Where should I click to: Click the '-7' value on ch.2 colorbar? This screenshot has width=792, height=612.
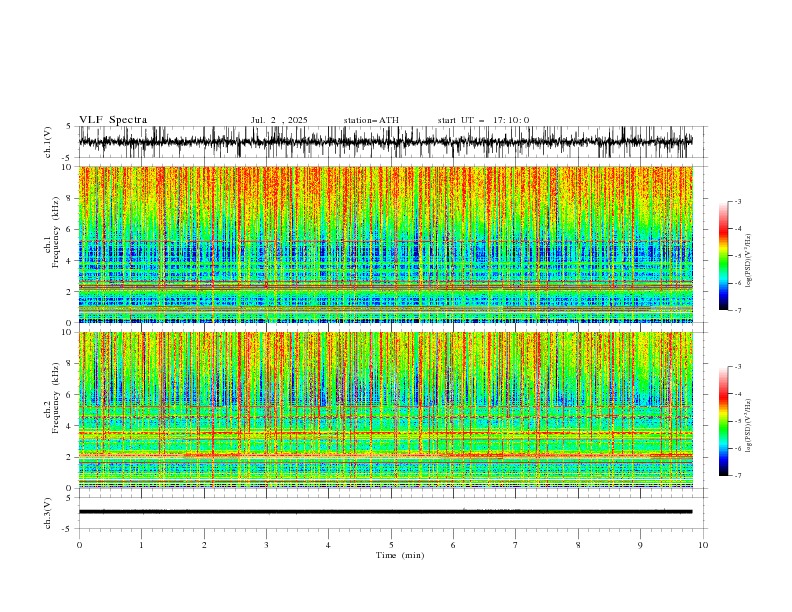737,476
